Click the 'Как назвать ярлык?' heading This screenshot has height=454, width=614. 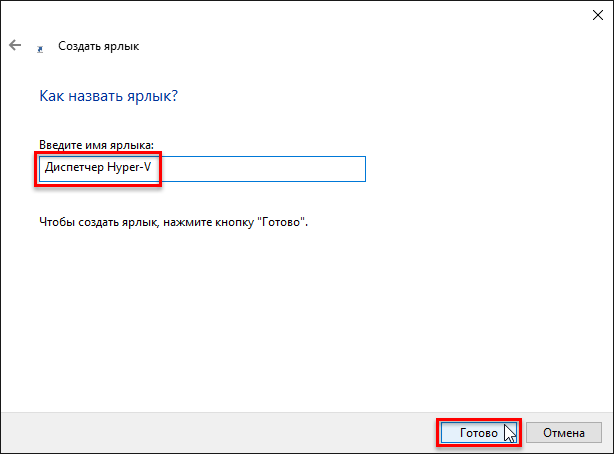(108, 96)
